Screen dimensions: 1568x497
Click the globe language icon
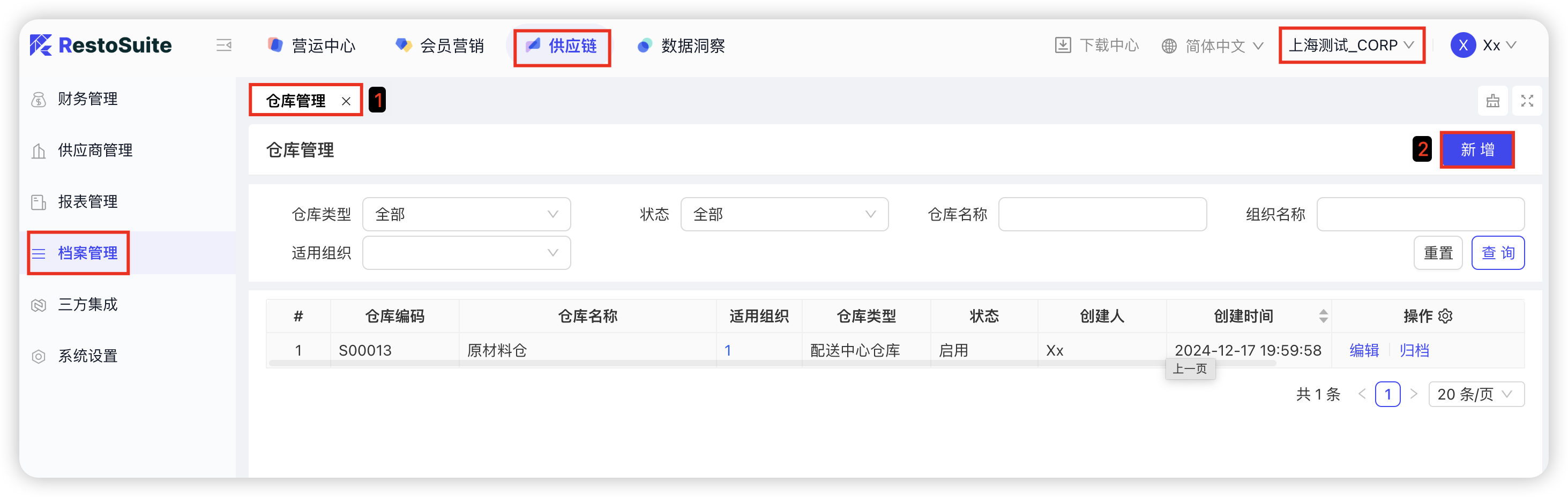pos(1169,46)
